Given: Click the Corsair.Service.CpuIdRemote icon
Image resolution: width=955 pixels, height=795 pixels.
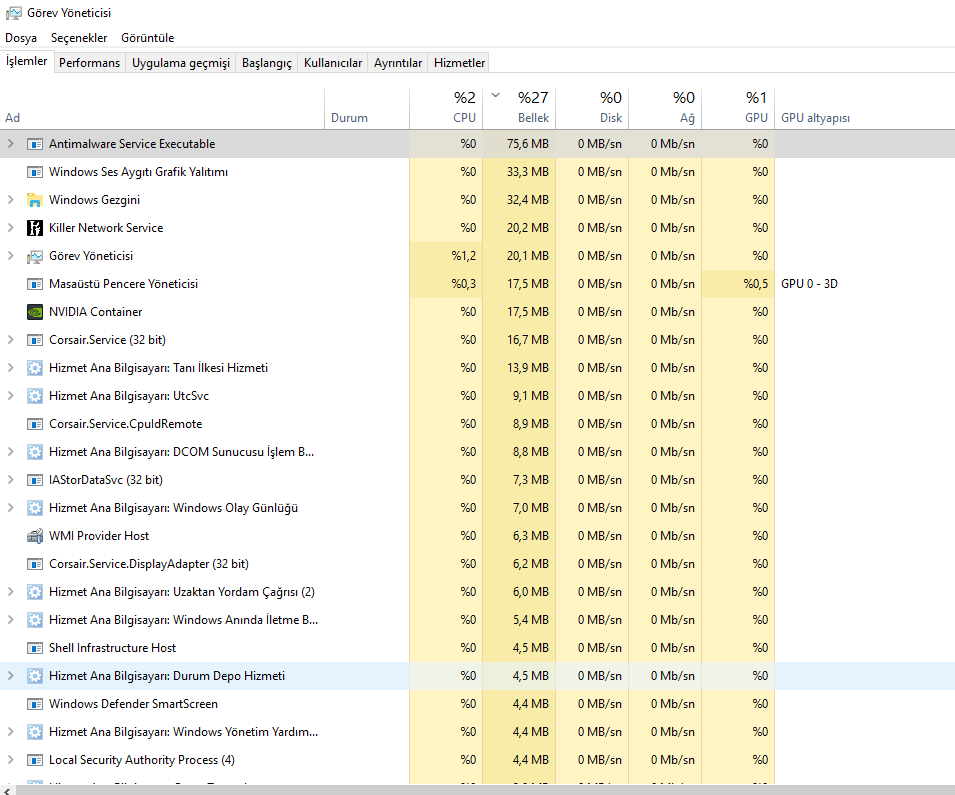Looking at the screenshot, I should pos(35,425).
